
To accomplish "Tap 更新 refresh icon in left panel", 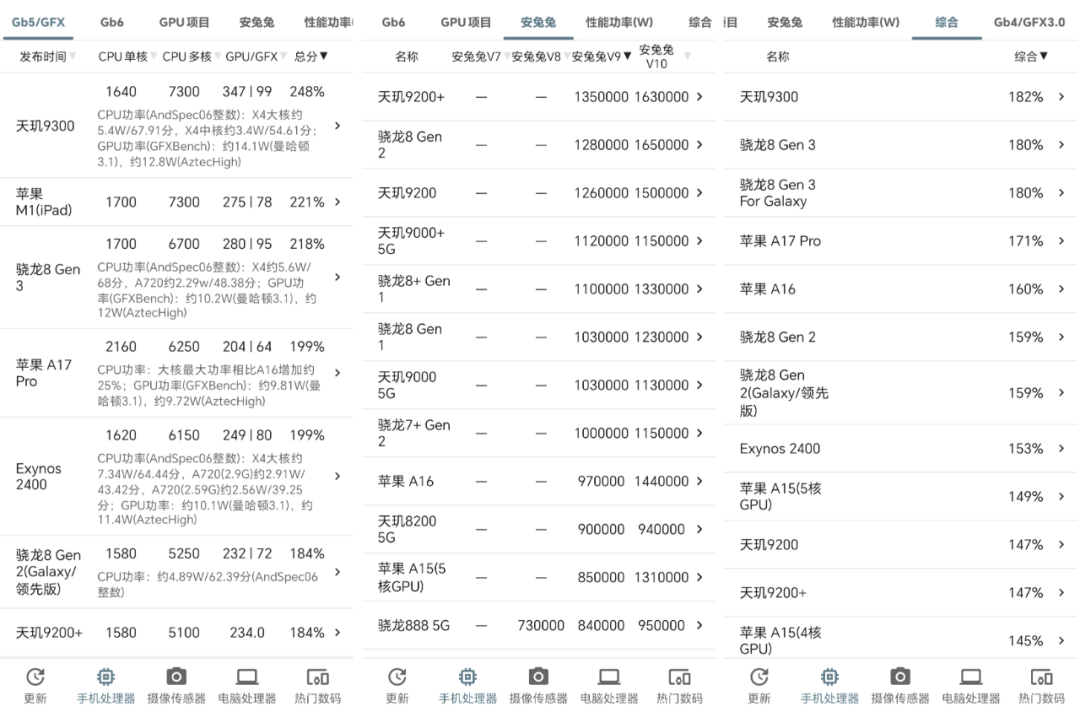I will point(35,677).
